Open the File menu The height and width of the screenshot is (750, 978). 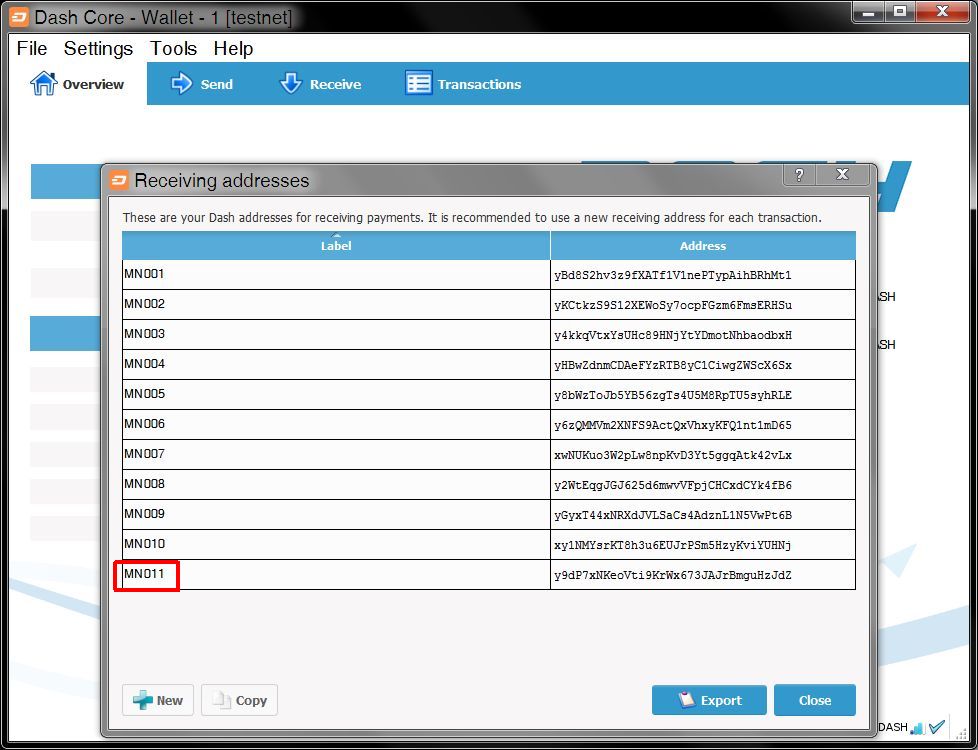pos(32,48)
